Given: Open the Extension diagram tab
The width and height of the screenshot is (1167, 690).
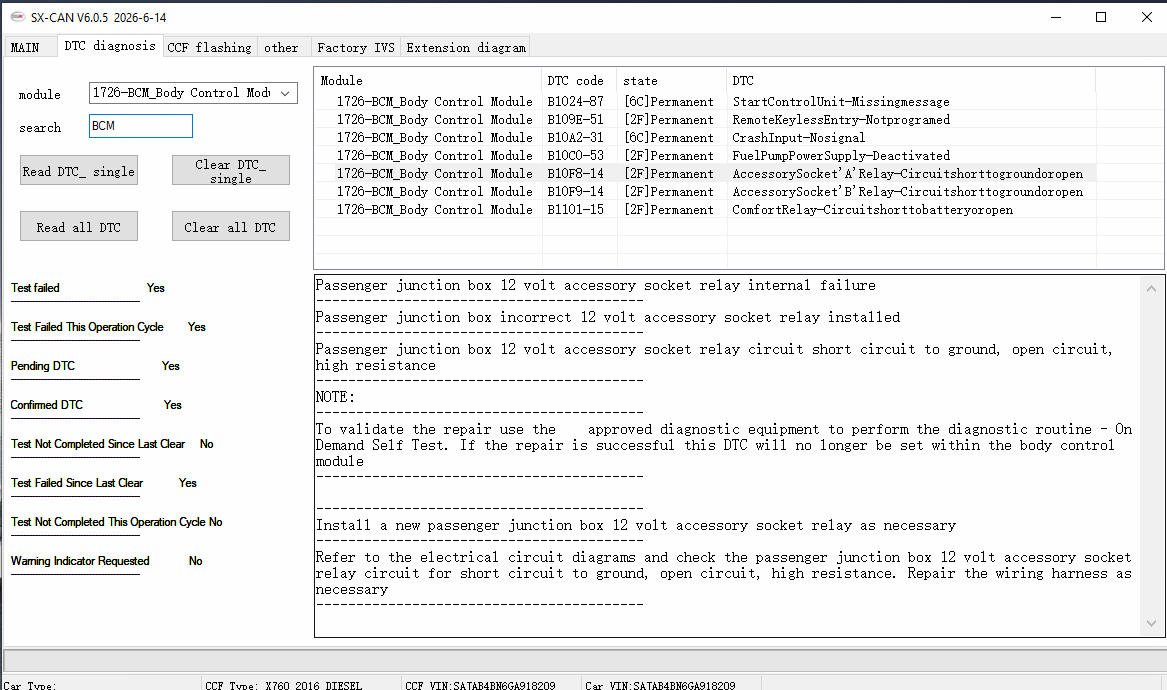Looking at the screenshot, I should (465, 47).
